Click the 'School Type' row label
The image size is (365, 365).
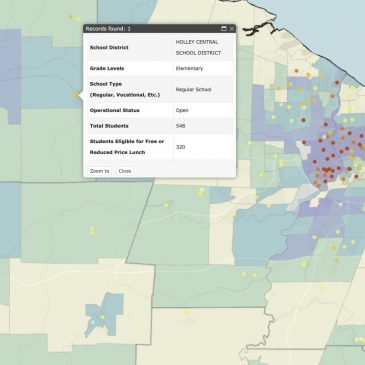[125, 89]
